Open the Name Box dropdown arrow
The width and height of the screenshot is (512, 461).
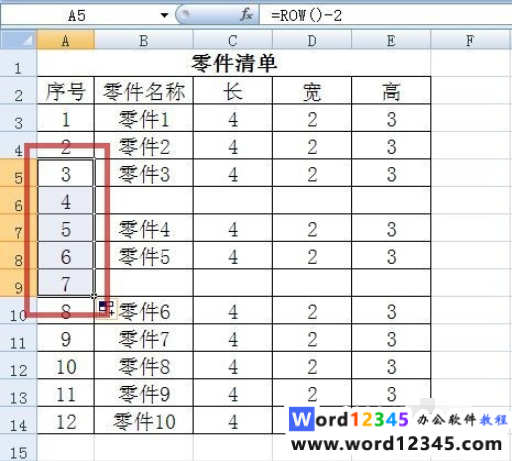[x=164, y=15]
